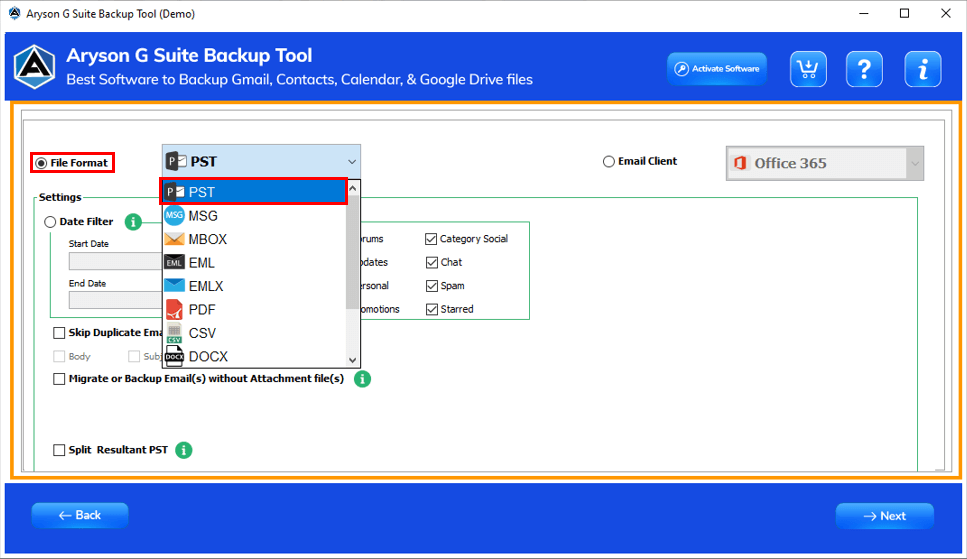Uncheck the Spam checkbox
This screenshot has width=967, height=559.
[x=431, y=286]
